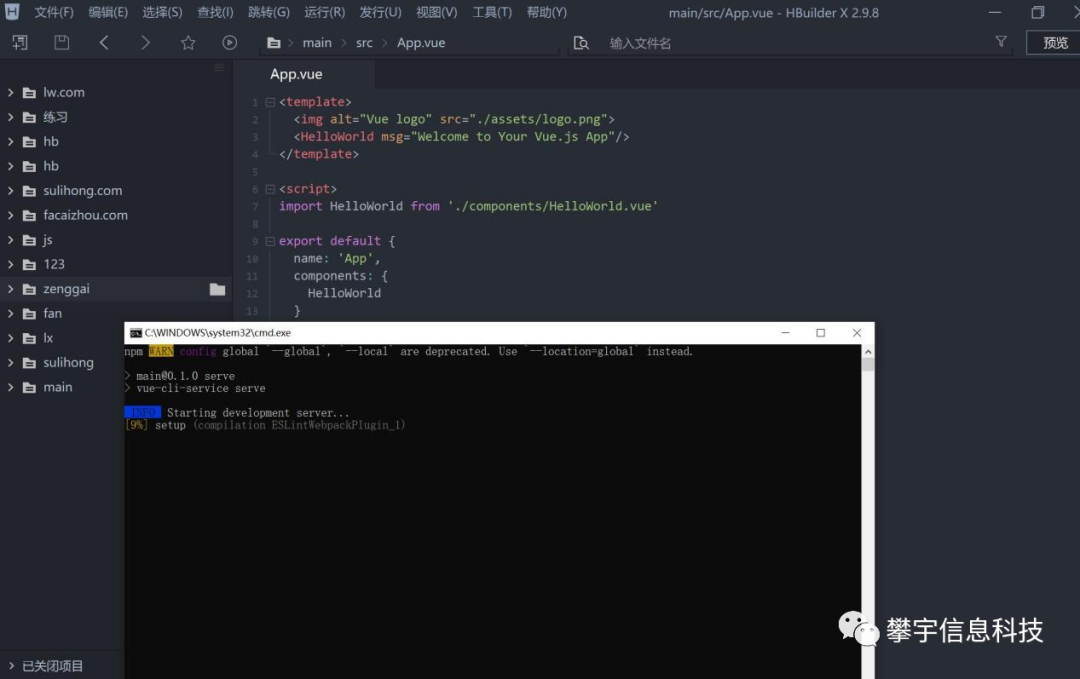Click the file search magnifier icon

[581, 43]
